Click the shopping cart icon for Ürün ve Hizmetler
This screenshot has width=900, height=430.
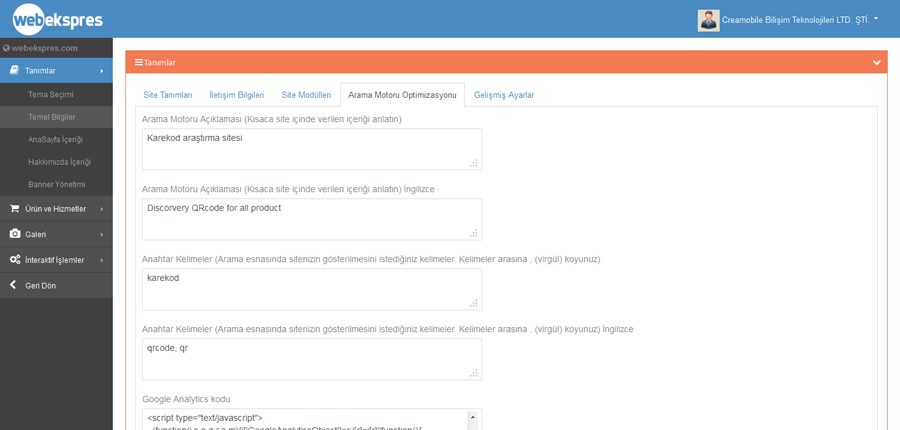click(x=14, y=209)
